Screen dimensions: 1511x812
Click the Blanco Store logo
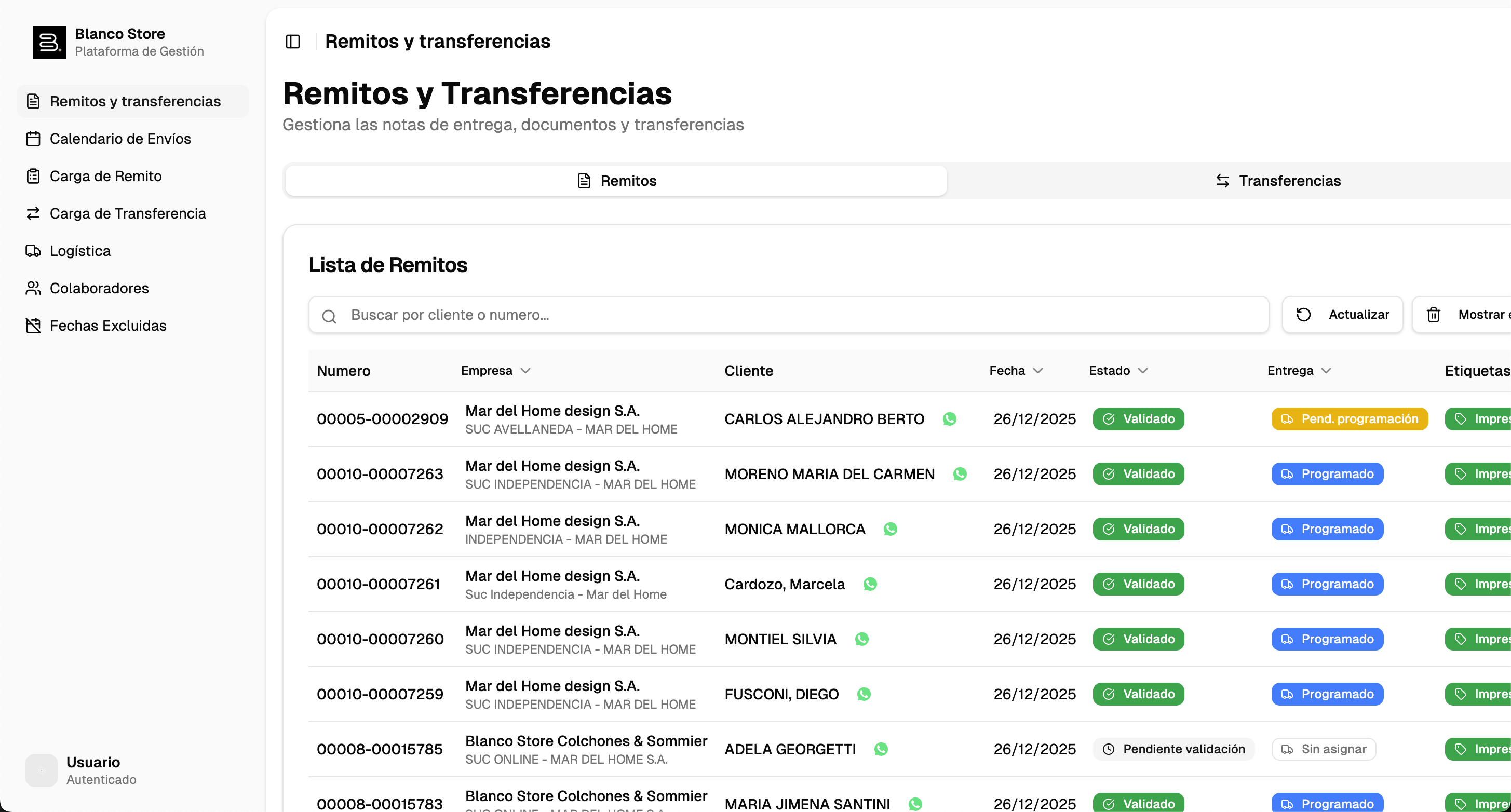[x=49, y=42]
